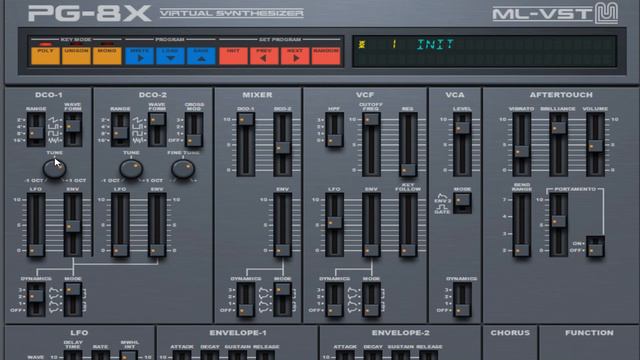This screenshot has height=360, width=640.
Task: Click the VCF ENV slider handle
Action: pyautogui.click(x=371, y=250)
